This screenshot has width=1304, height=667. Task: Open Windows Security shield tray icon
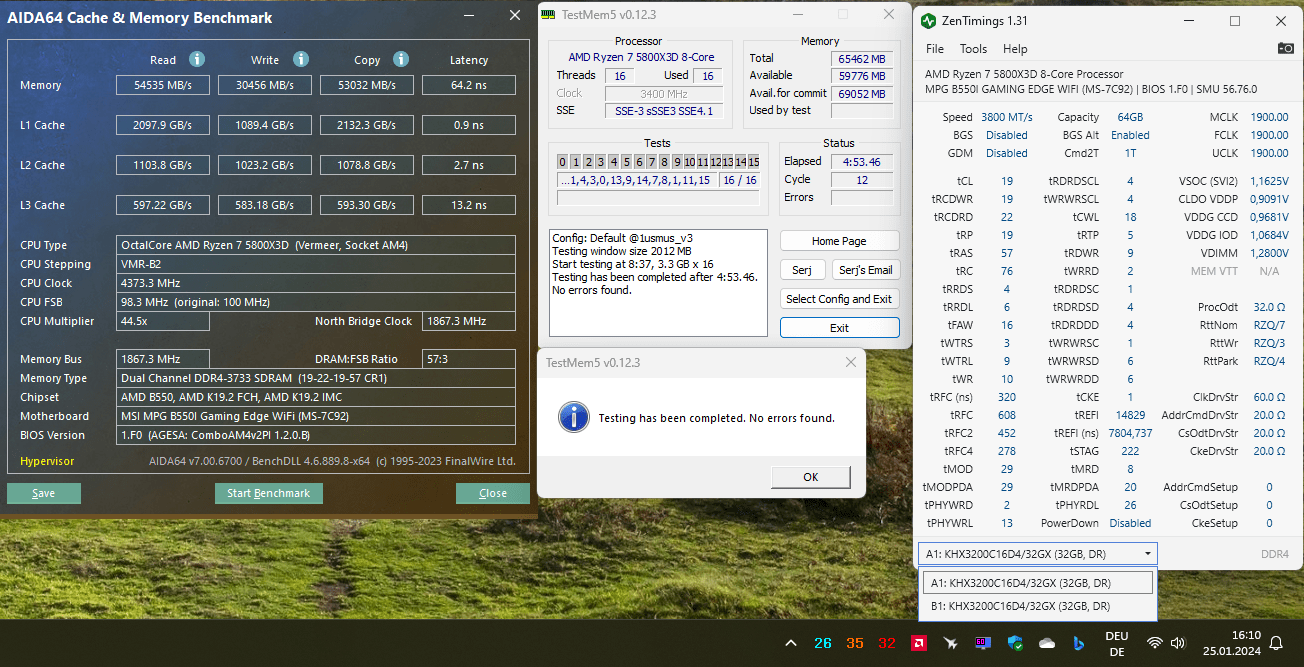tap(1015, 643)
